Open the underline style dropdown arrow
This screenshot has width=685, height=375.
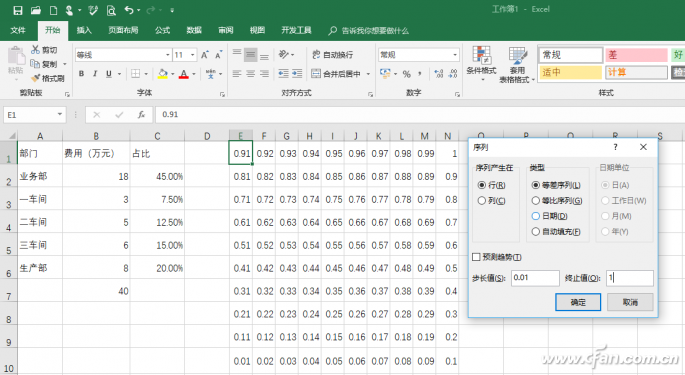coord(119,74)
